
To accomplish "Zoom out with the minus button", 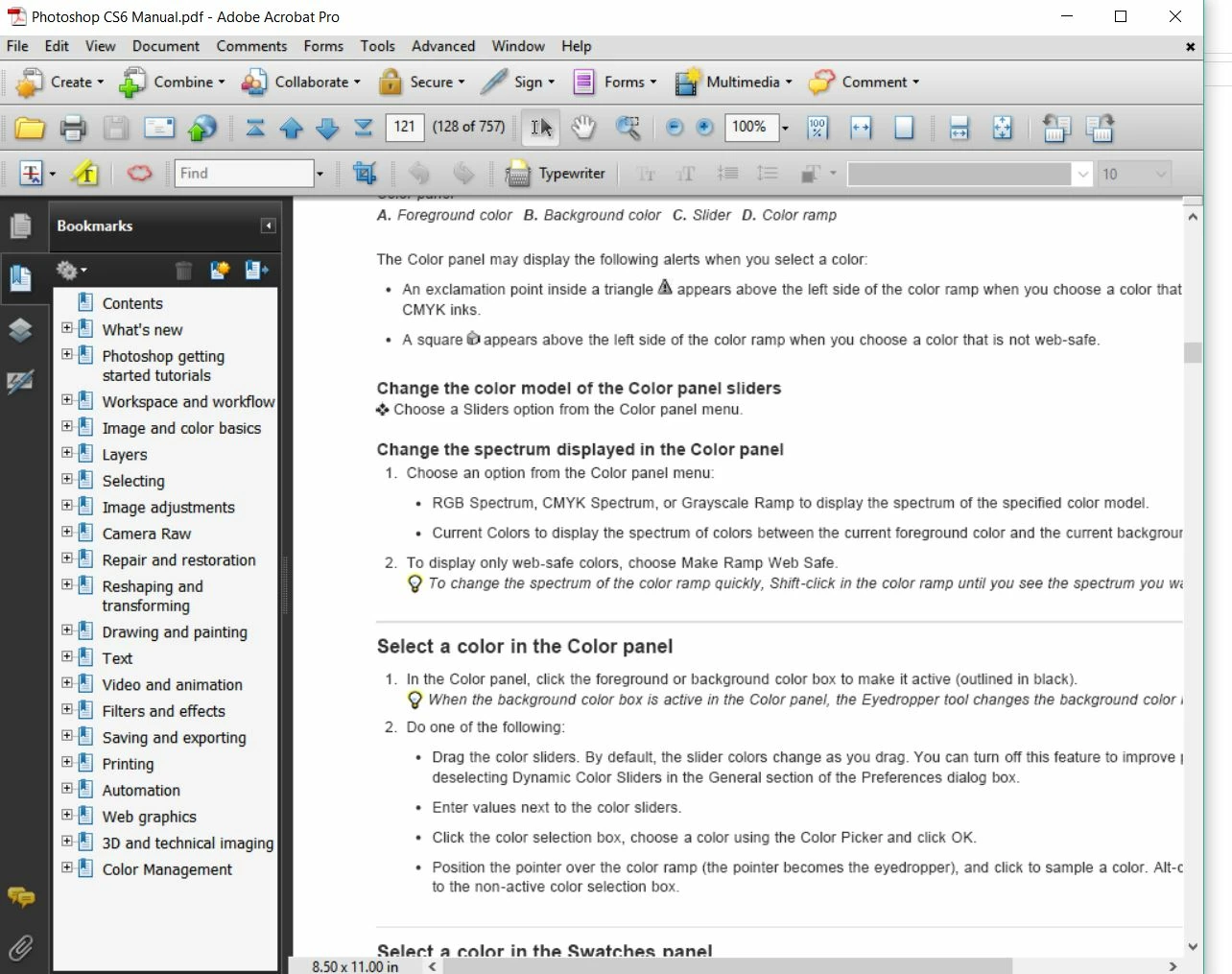I will pos(675,127).
